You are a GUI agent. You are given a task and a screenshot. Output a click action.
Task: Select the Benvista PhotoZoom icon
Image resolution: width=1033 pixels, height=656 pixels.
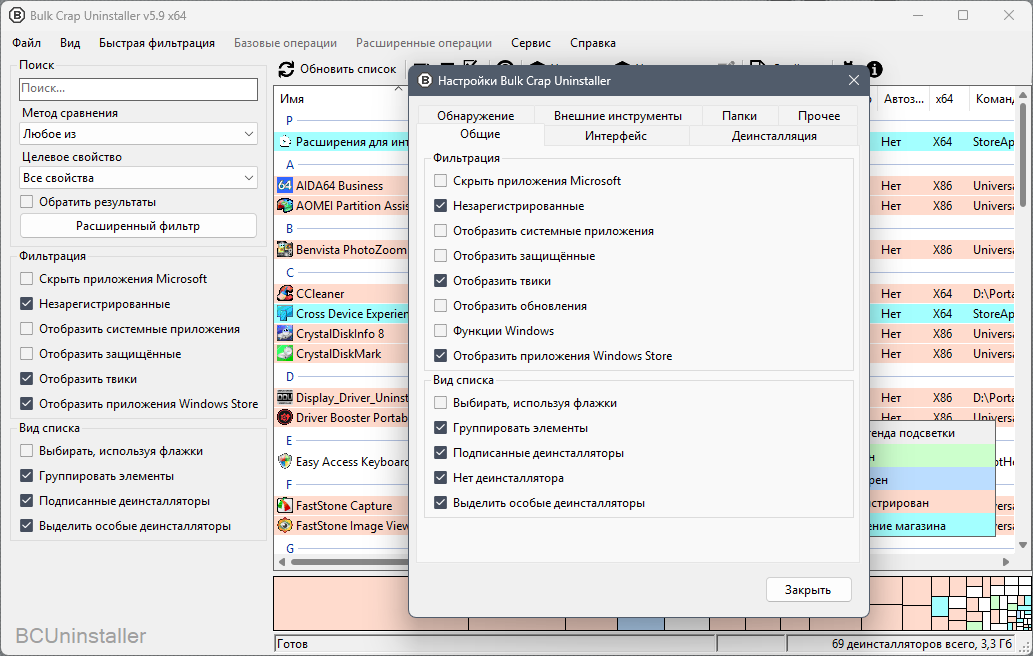(285, 250)
